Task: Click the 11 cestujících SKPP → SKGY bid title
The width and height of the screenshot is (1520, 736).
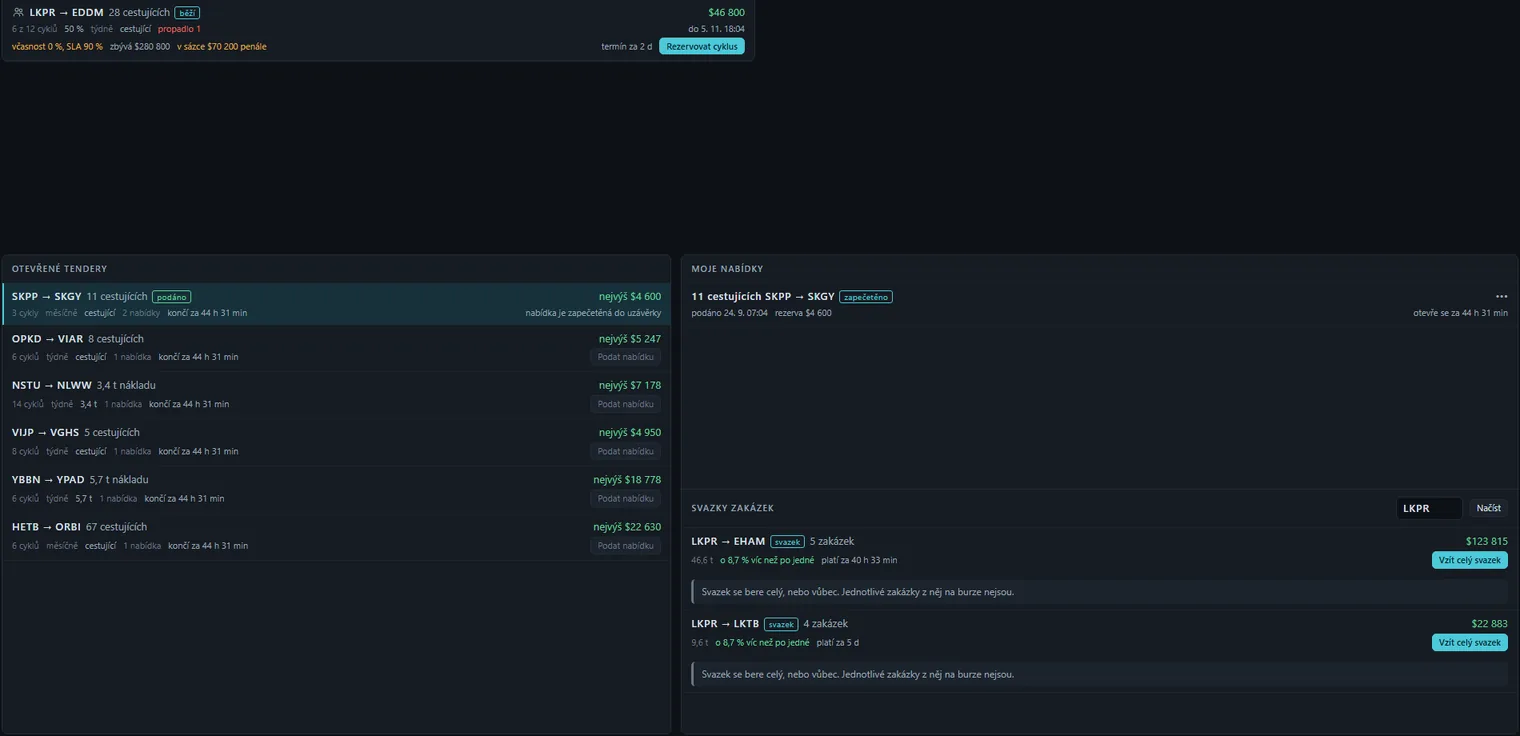Action: [763, 297]
